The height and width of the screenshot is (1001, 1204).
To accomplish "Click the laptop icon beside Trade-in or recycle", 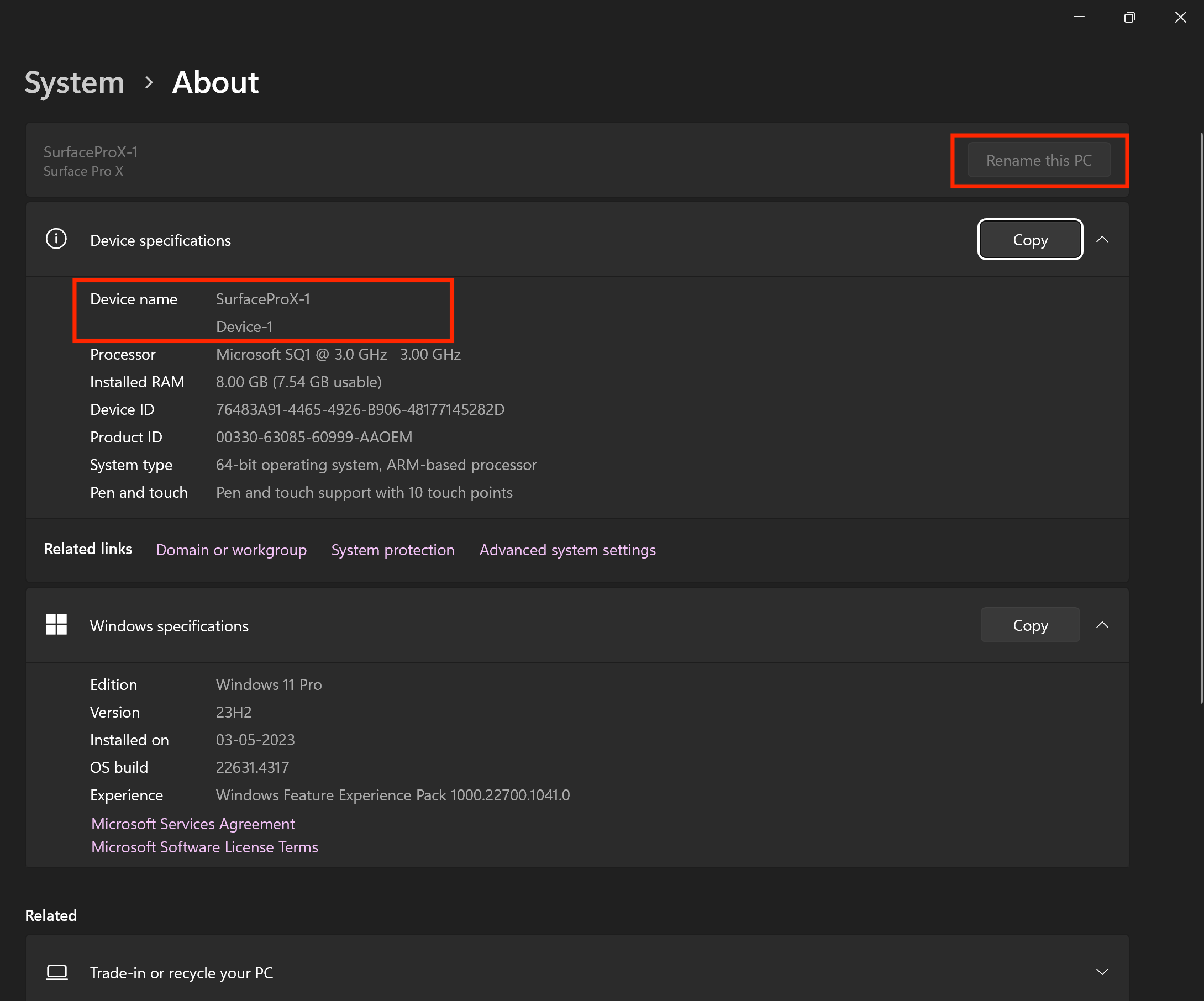I will 56,972.
